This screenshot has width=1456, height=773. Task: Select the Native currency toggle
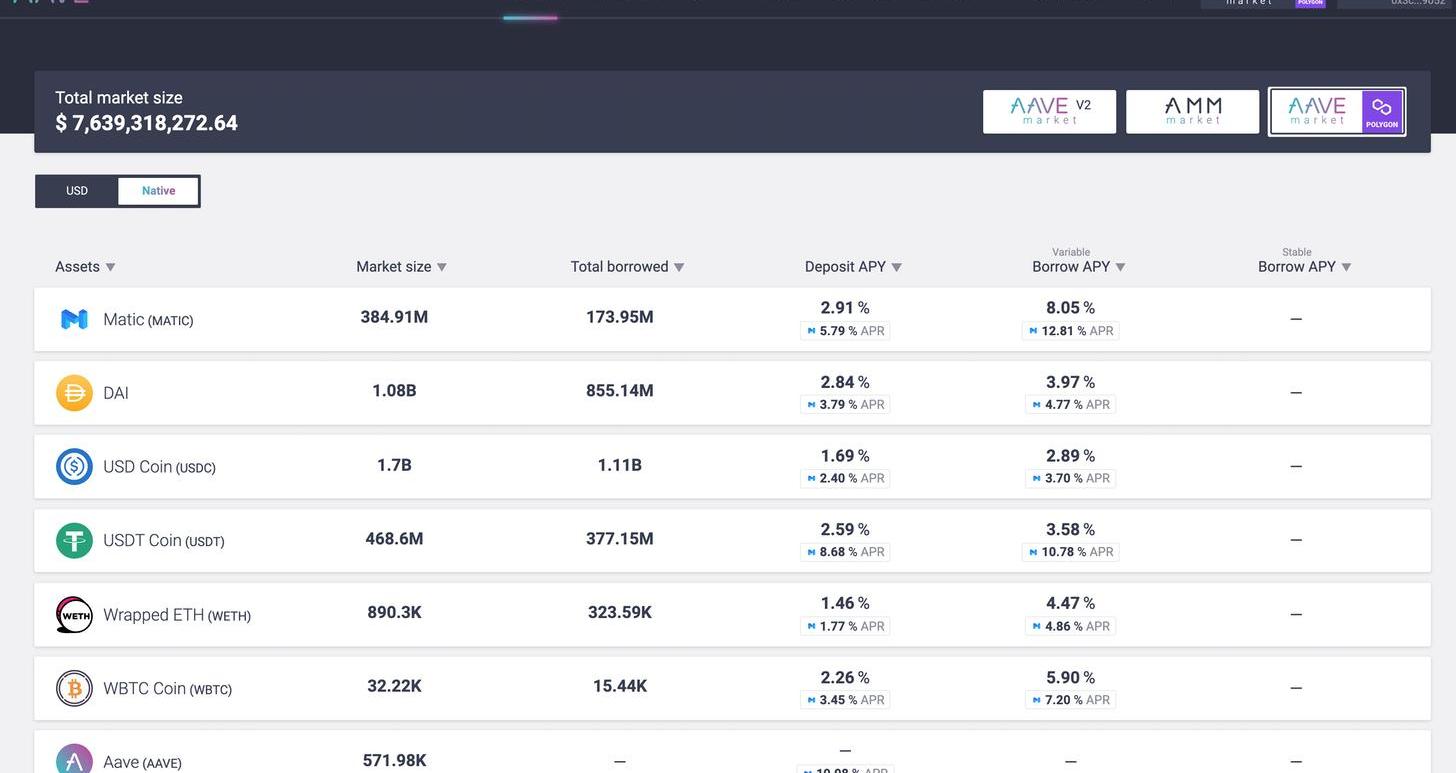click(158, 191)
